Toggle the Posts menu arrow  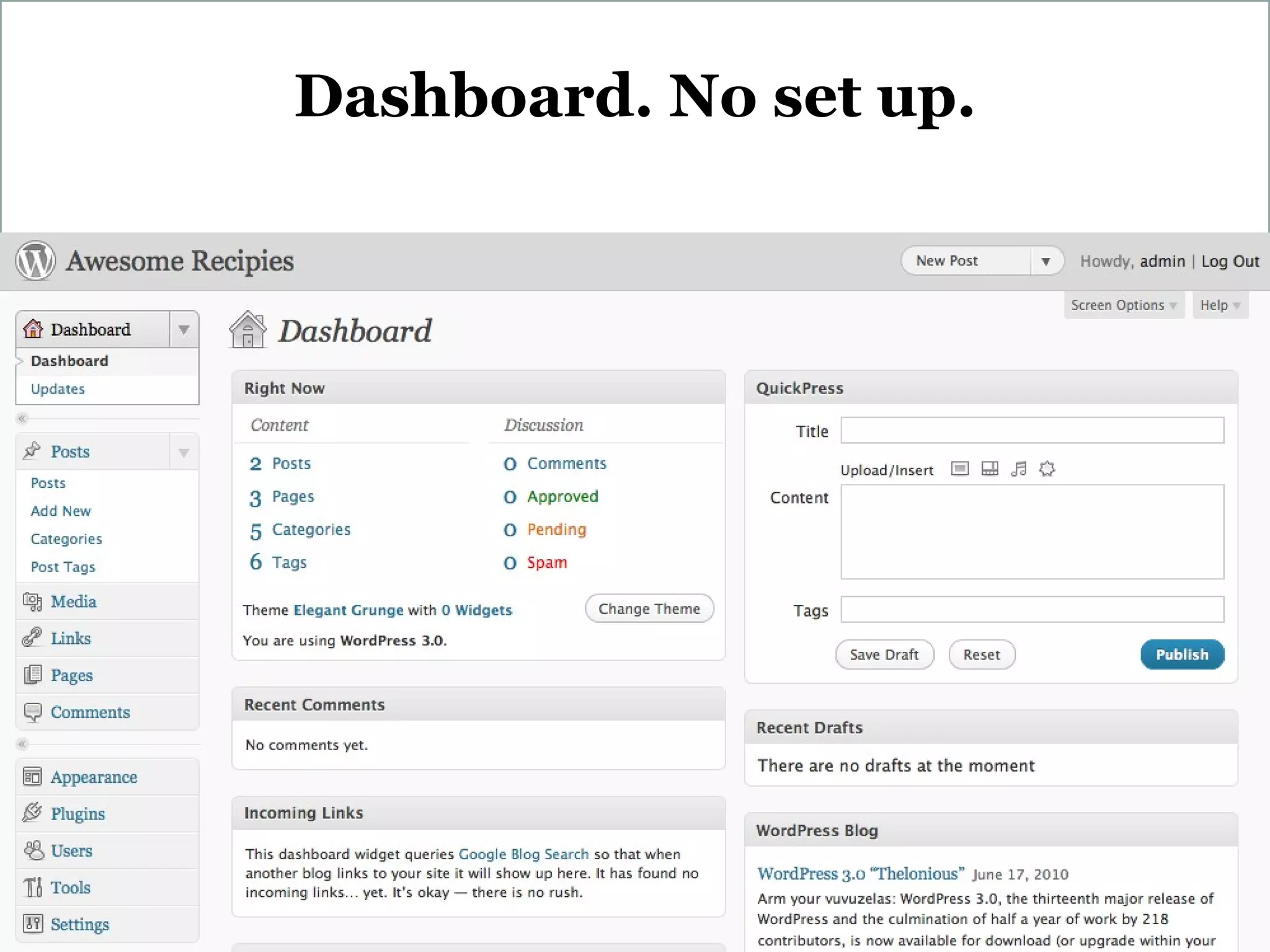(184, 452)
